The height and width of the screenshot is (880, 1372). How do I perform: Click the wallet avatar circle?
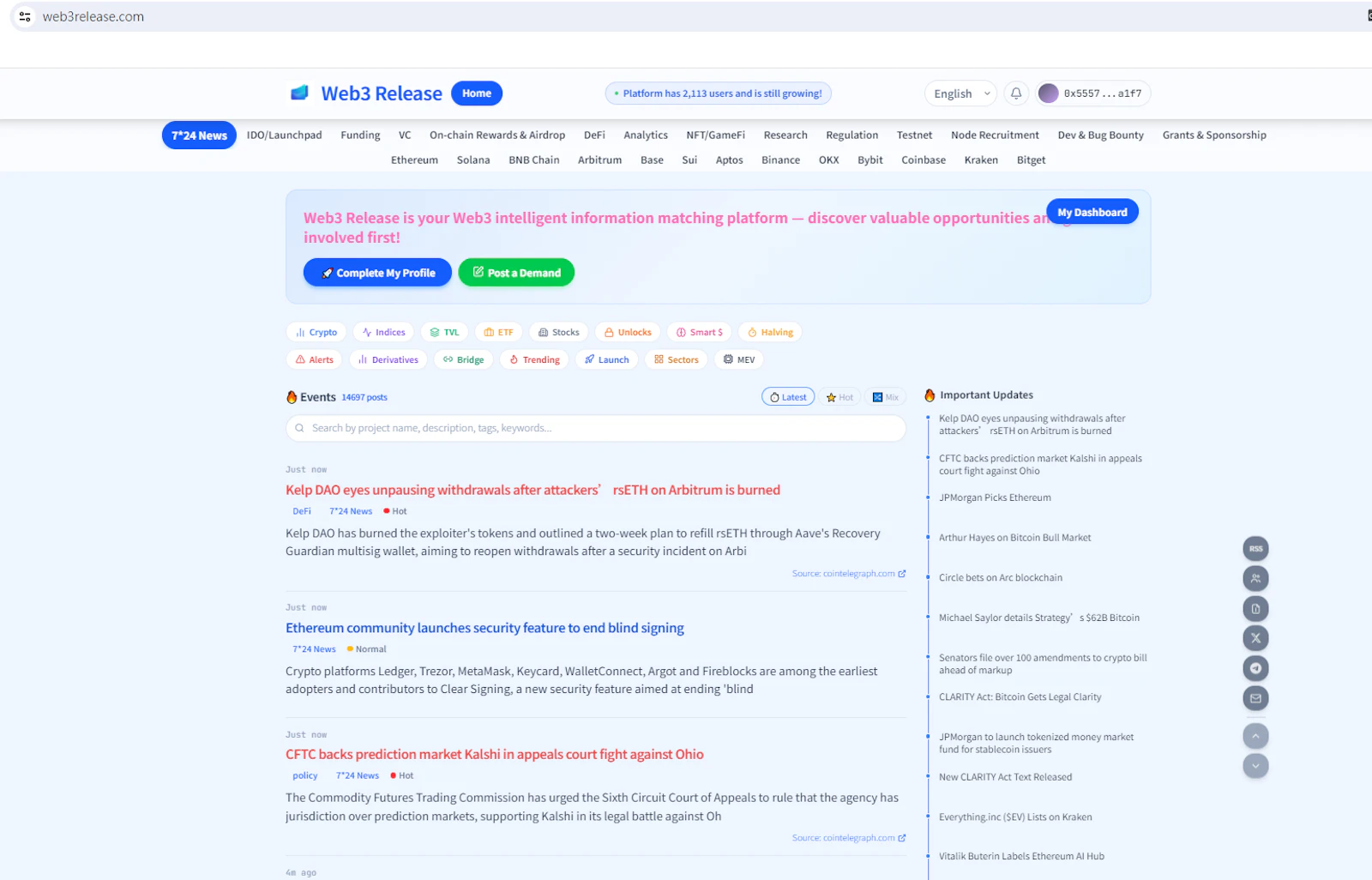[x=1048, y=93]
